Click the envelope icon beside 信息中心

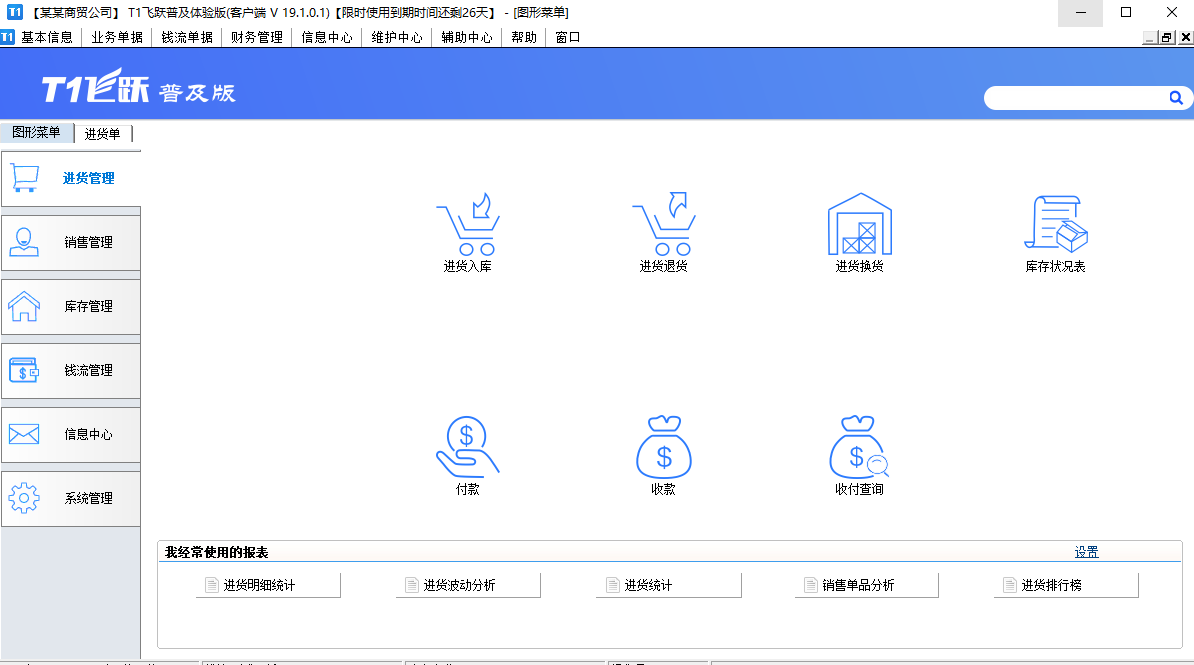coord(24,434)
